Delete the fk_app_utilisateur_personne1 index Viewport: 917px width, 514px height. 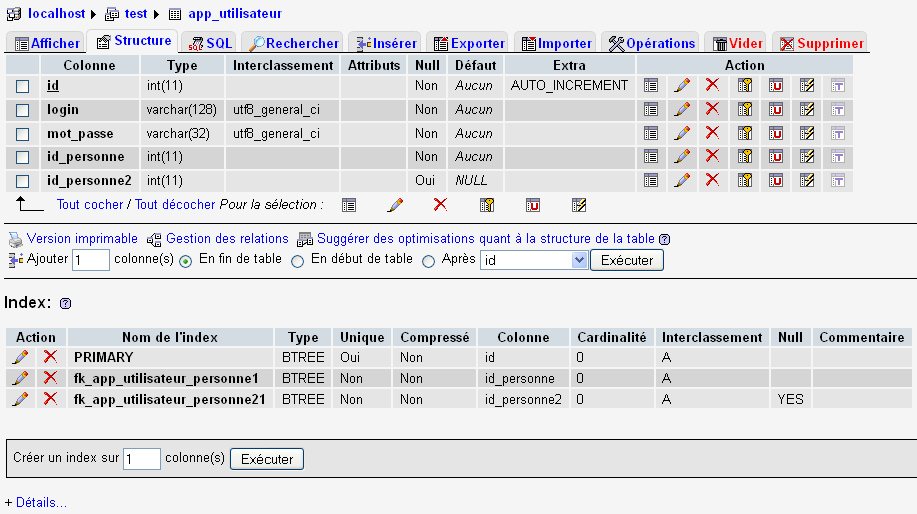click(x=50, y=378)
